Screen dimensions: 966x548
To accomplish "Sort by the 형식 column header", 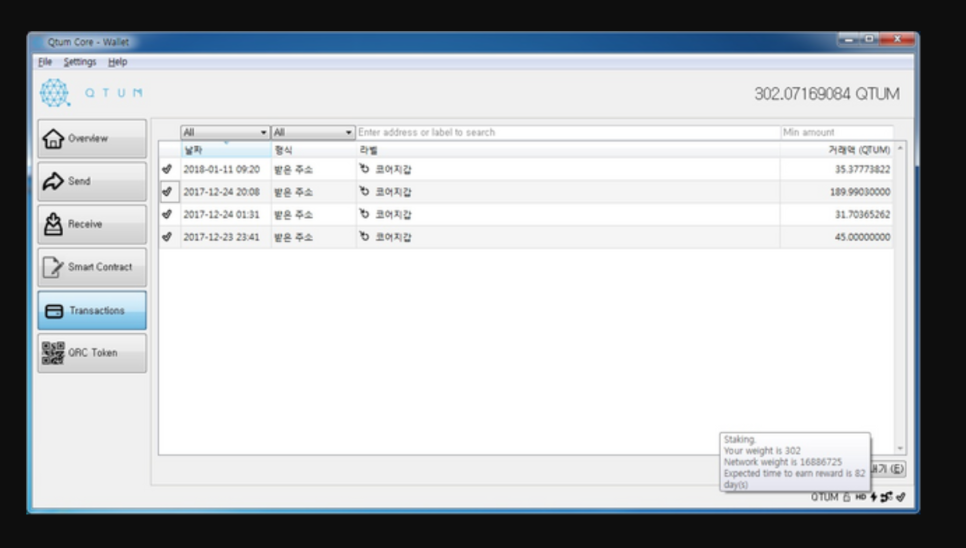I will pos(314,150).
